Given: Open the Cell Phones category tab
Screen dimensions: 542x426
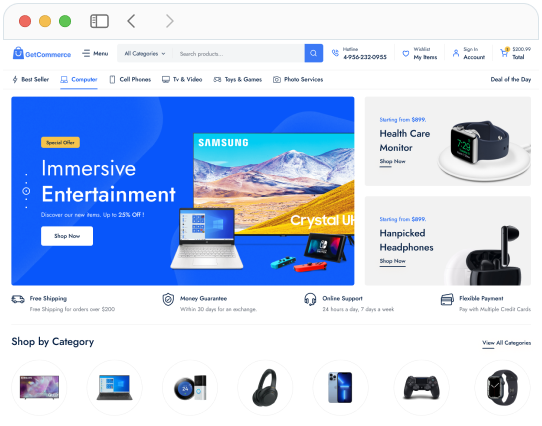Looking at the screenshot, I should click(130, 80).
